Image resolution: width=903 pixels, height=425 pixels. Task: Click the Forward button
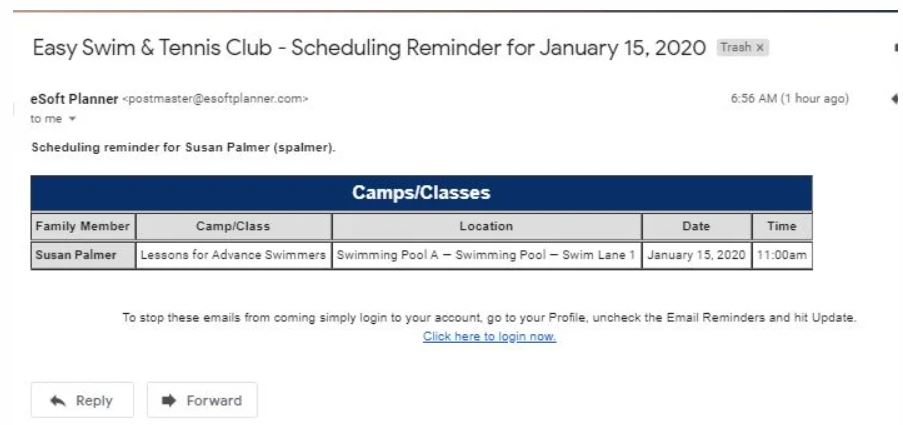(202, 400)
